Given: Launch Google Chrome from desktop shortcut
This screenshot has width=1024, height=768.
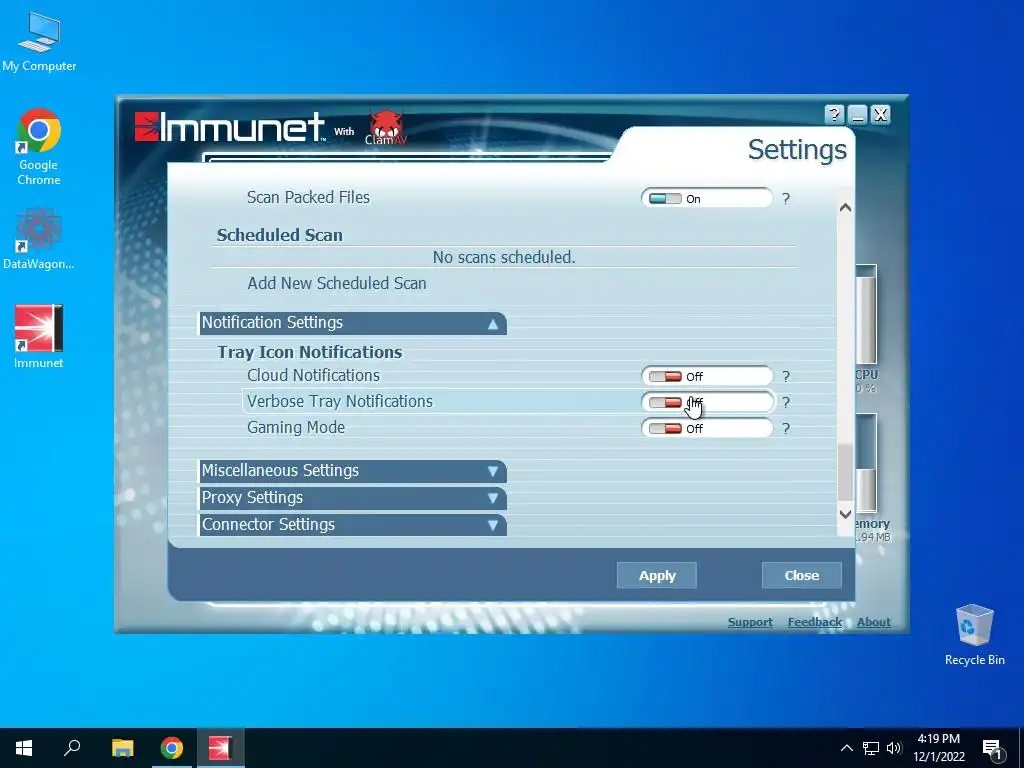Looking at the screenshot, I should (x=39, y=147).
